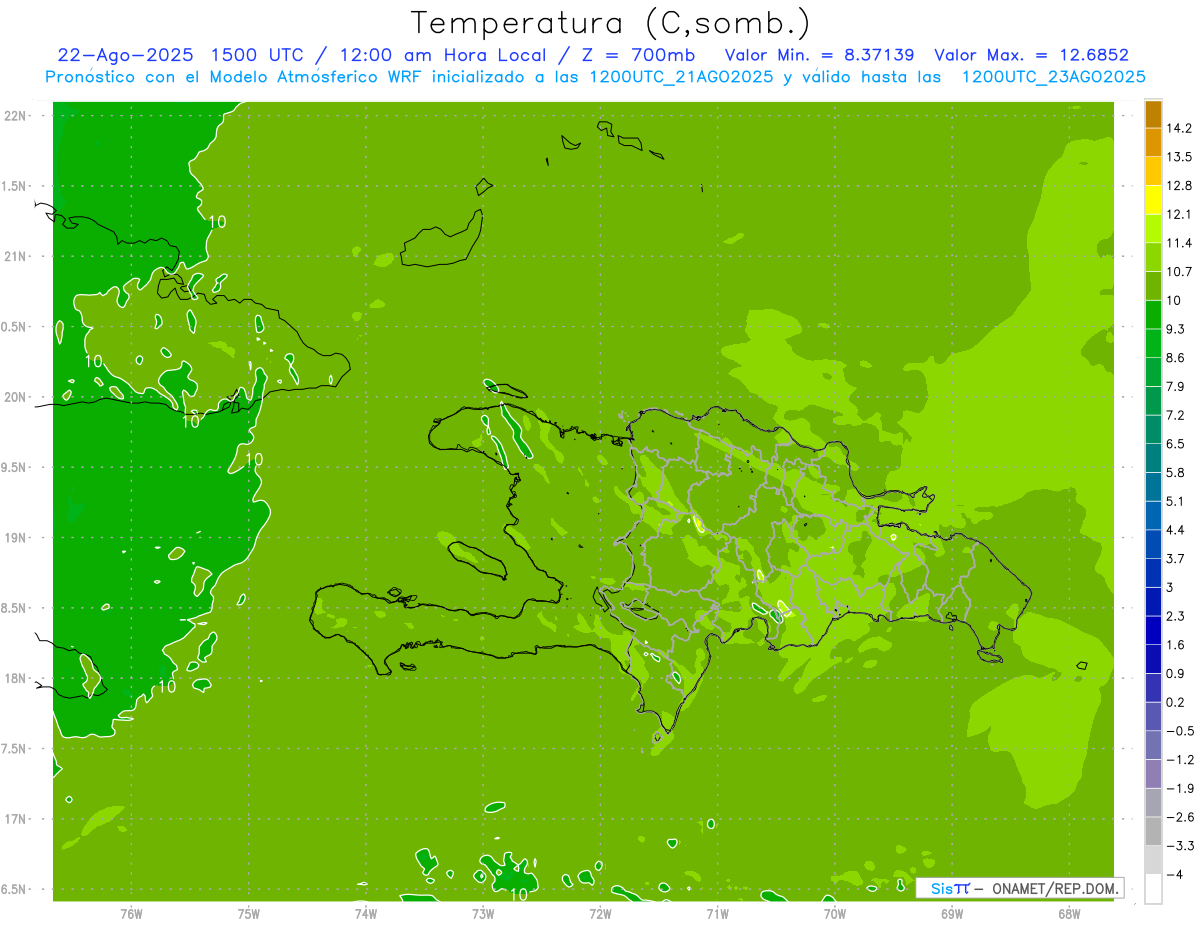Click the '17N' latitude axis label
The width and height of the screenshot is (1200, 927).
17,819
